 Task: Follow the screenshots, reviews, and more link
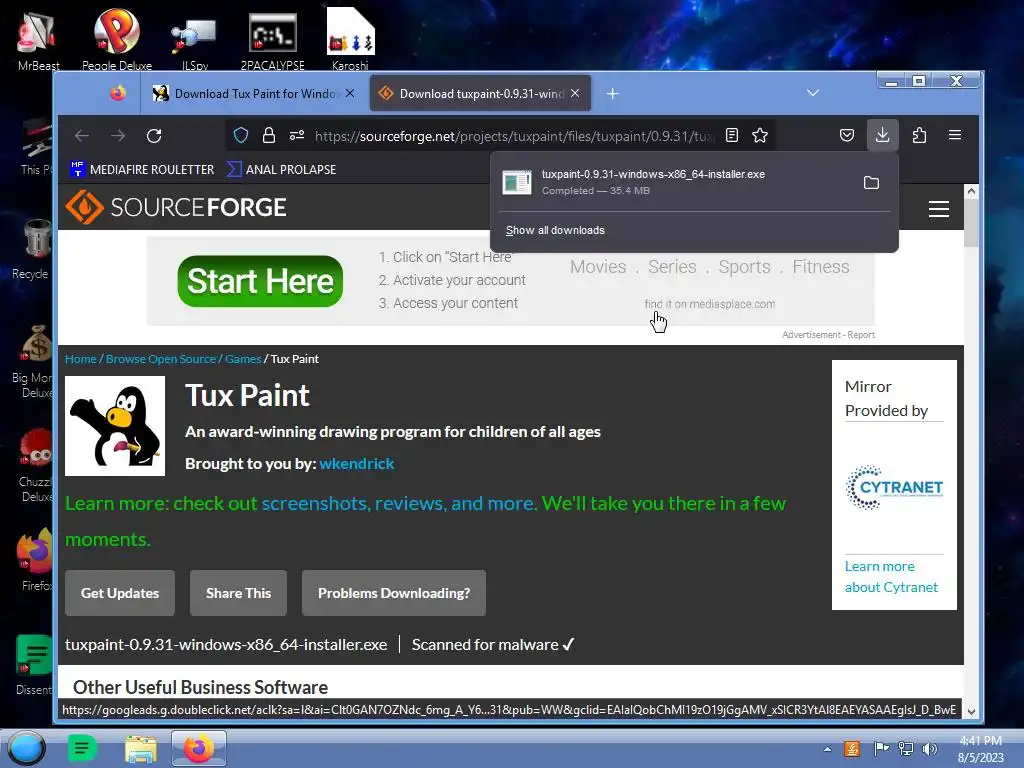pos(399,504)
